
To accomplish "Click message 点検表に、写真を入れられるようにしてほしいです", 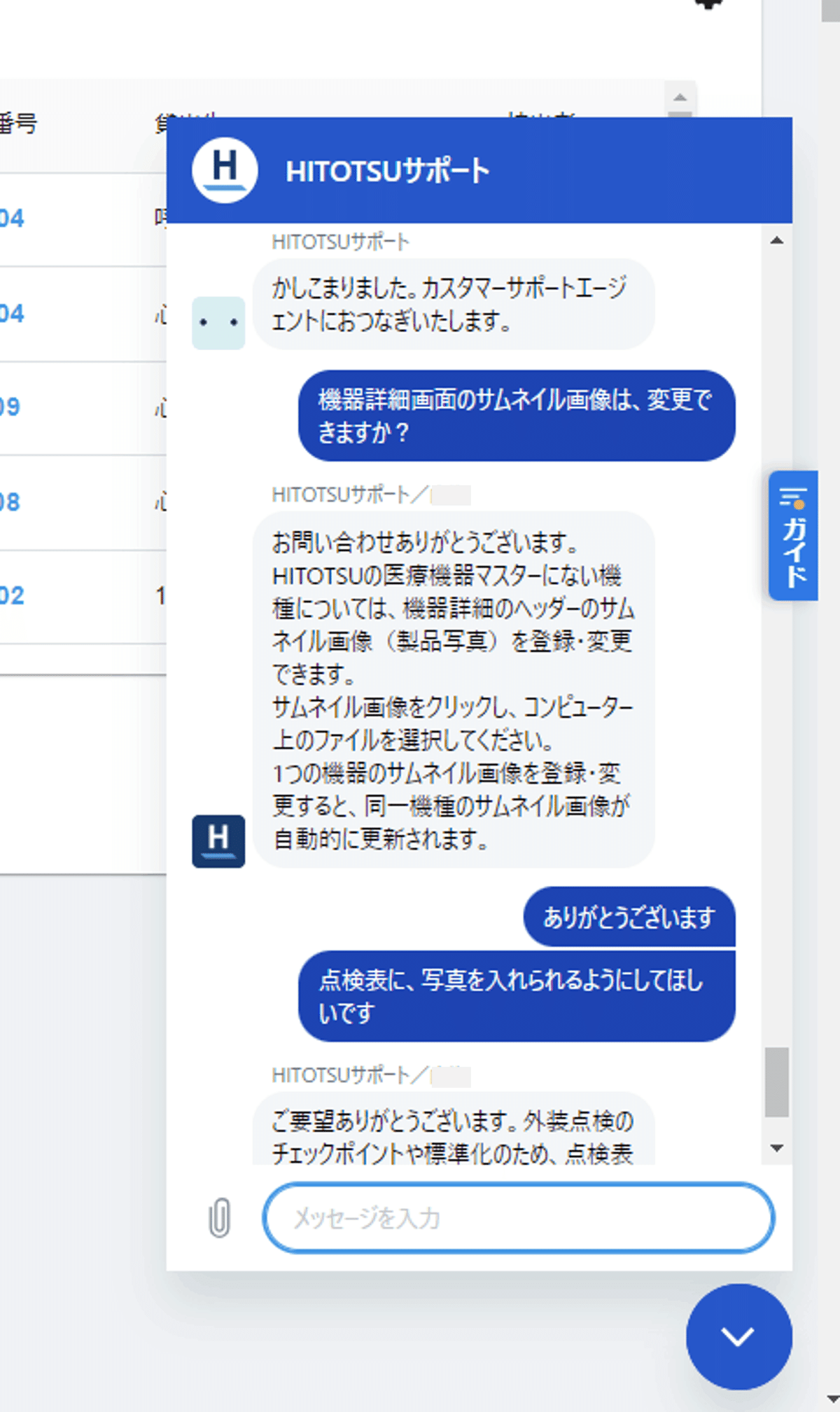I will 517,996.
